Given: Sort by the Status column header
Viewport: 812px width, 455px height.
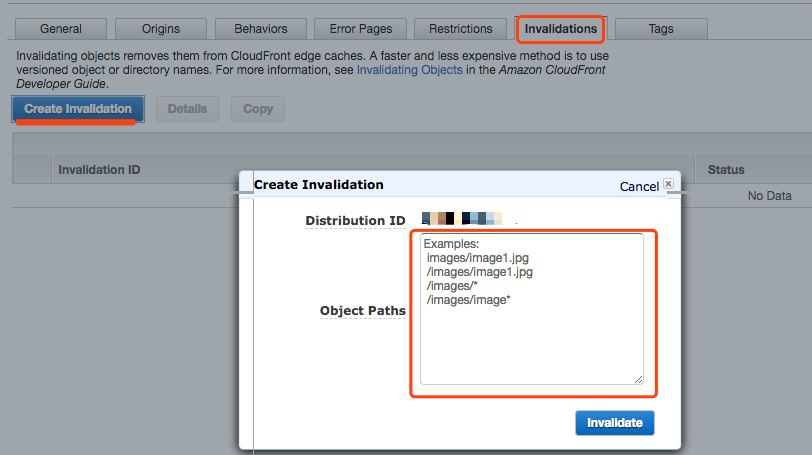Looking at the screenshot, I should 725,170.
